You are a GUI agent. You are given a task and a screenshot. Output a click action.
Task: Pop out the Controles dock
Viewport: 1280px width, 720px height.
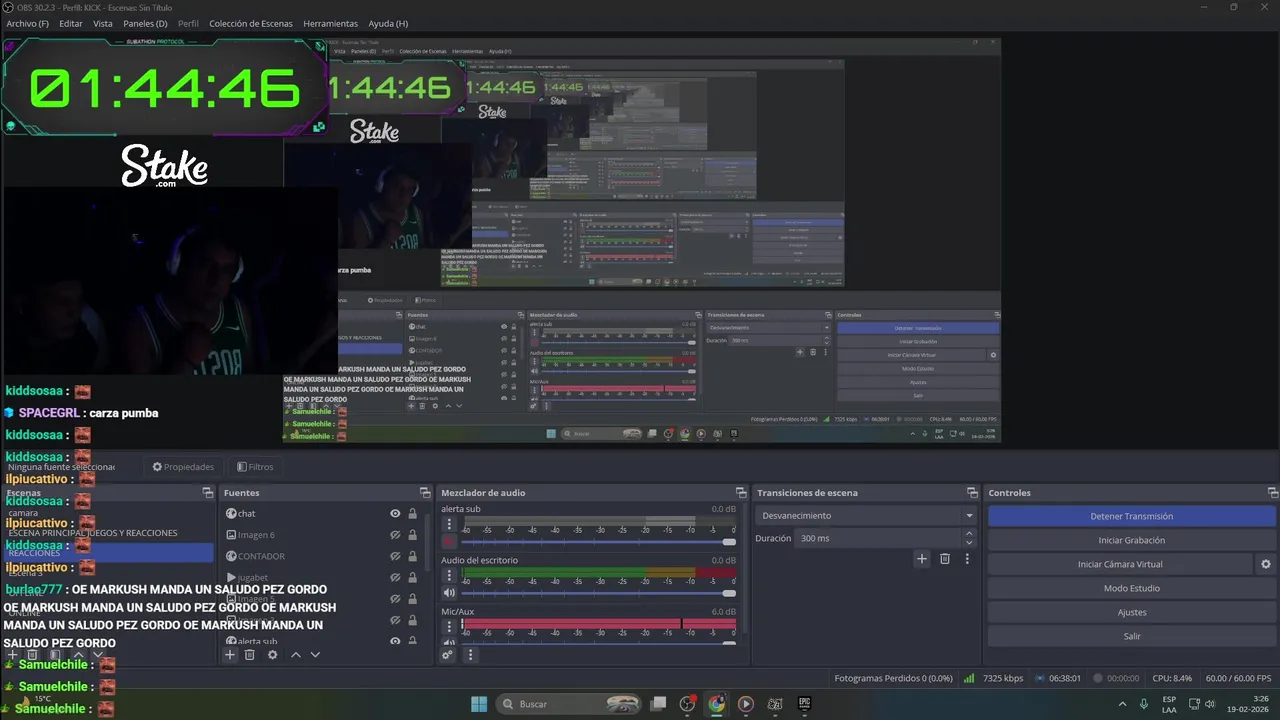pyautogui.click(x=1272, y=493)
